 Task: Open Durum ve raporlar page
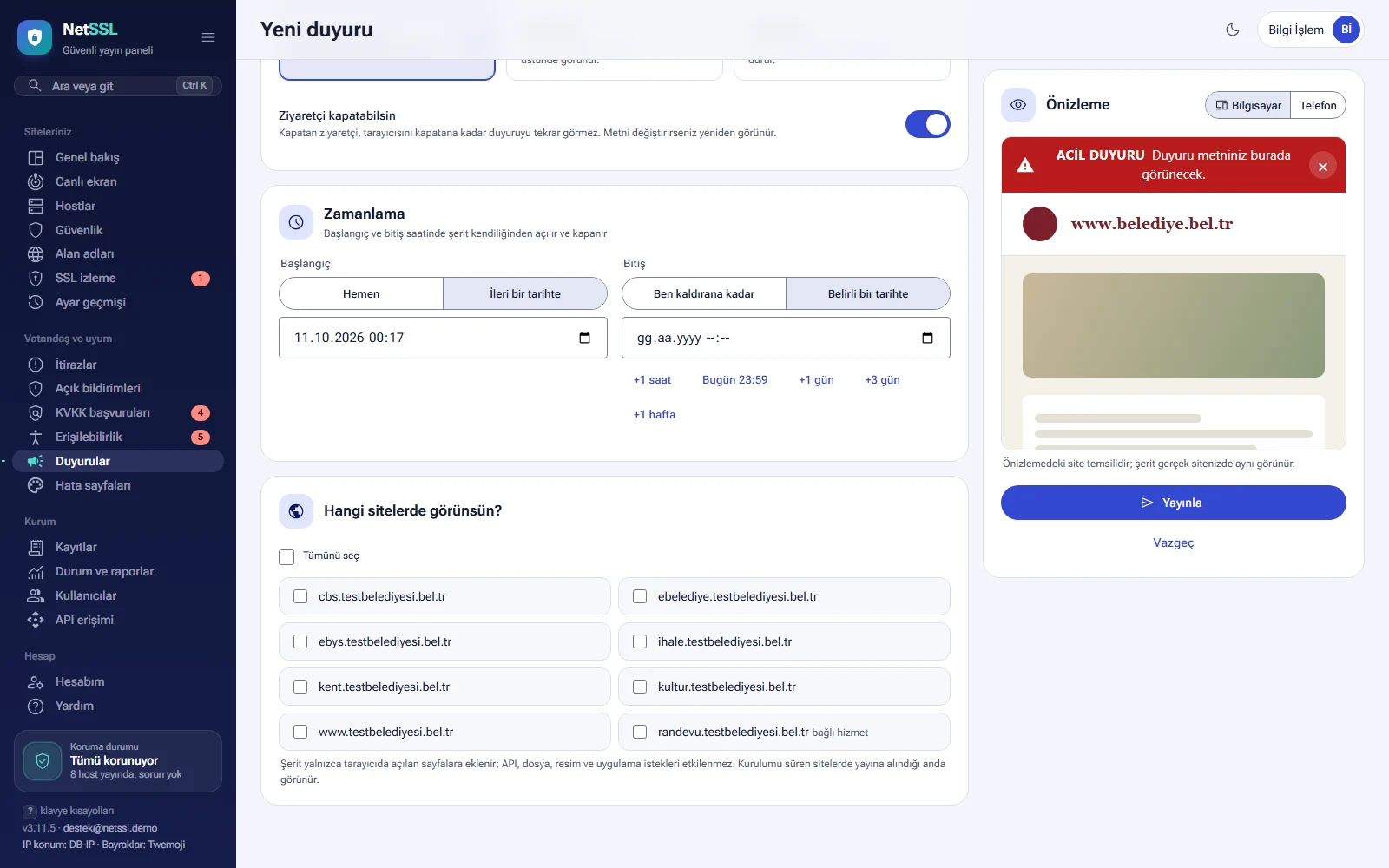tap(118, 571)
